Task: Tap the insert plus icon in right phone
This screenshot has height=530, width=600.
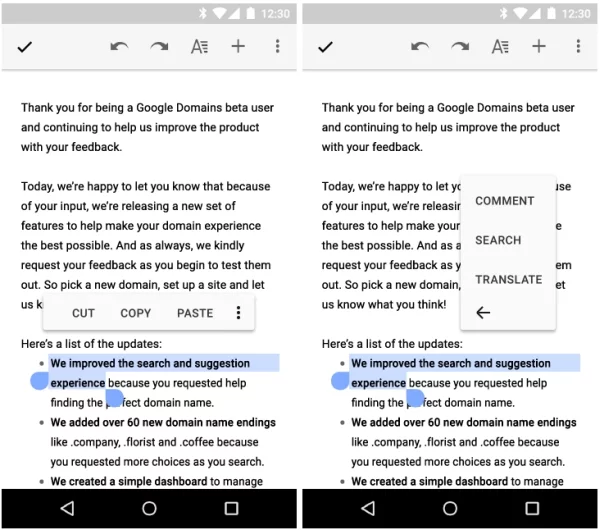Action: pyautogui.click(x=539, y=46)
